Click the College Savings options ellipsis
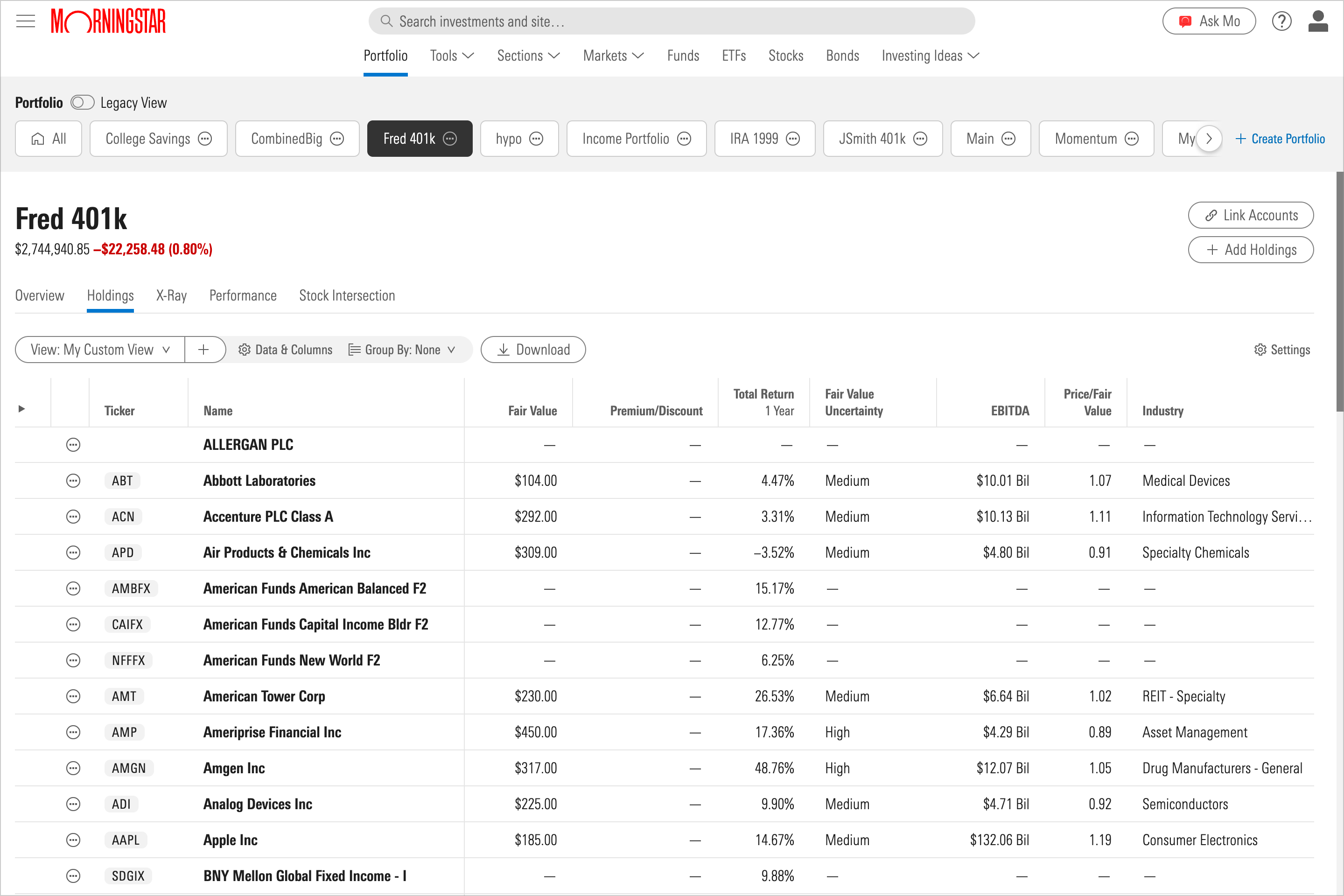 [x=205, y=139]
